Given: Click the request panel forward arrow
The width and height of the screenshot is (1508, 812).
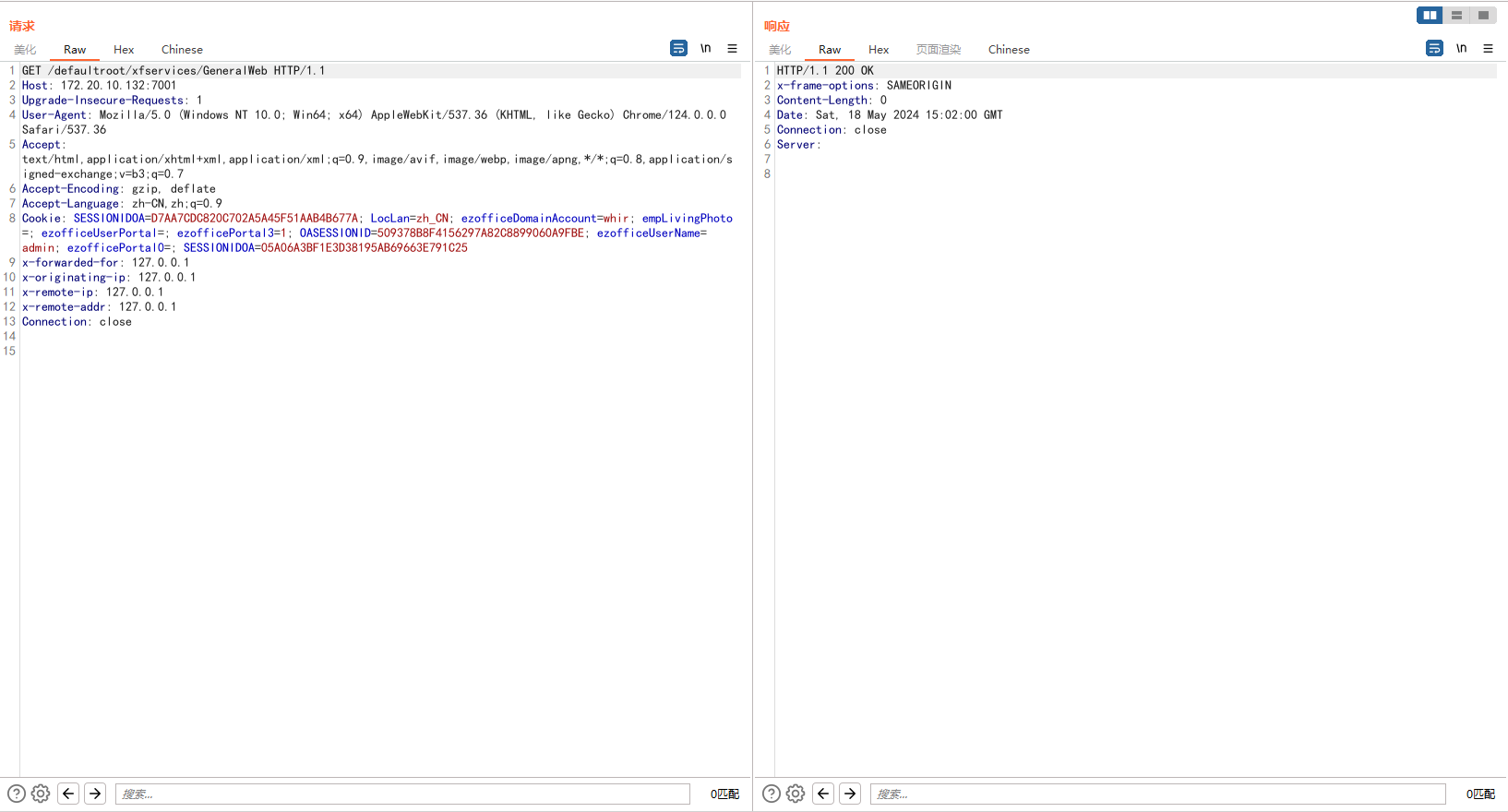Looking at the screenshot, I should pyautogui.click(x=95, y=794).
